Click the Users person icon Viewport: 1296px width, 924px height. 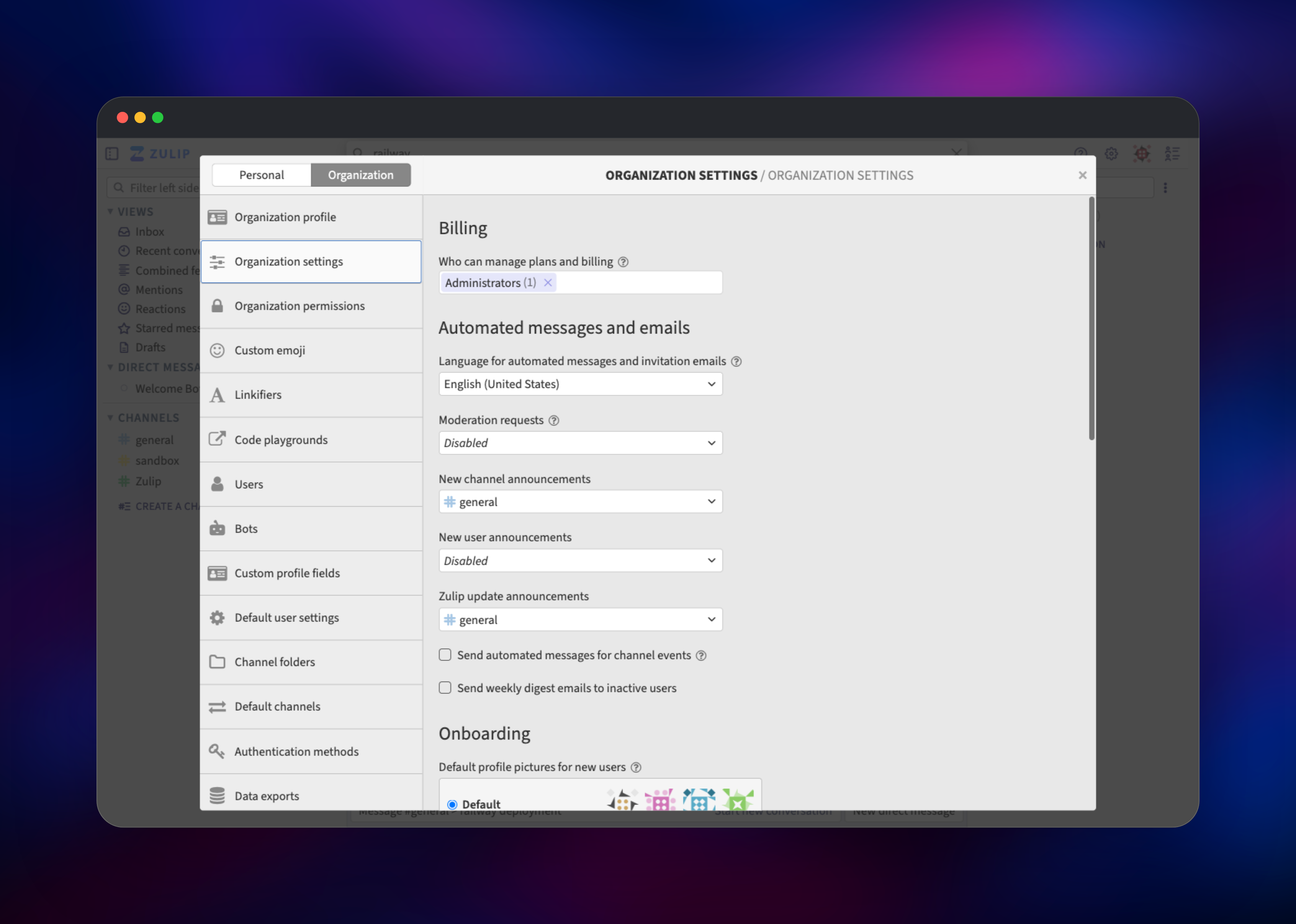(217, 484)
